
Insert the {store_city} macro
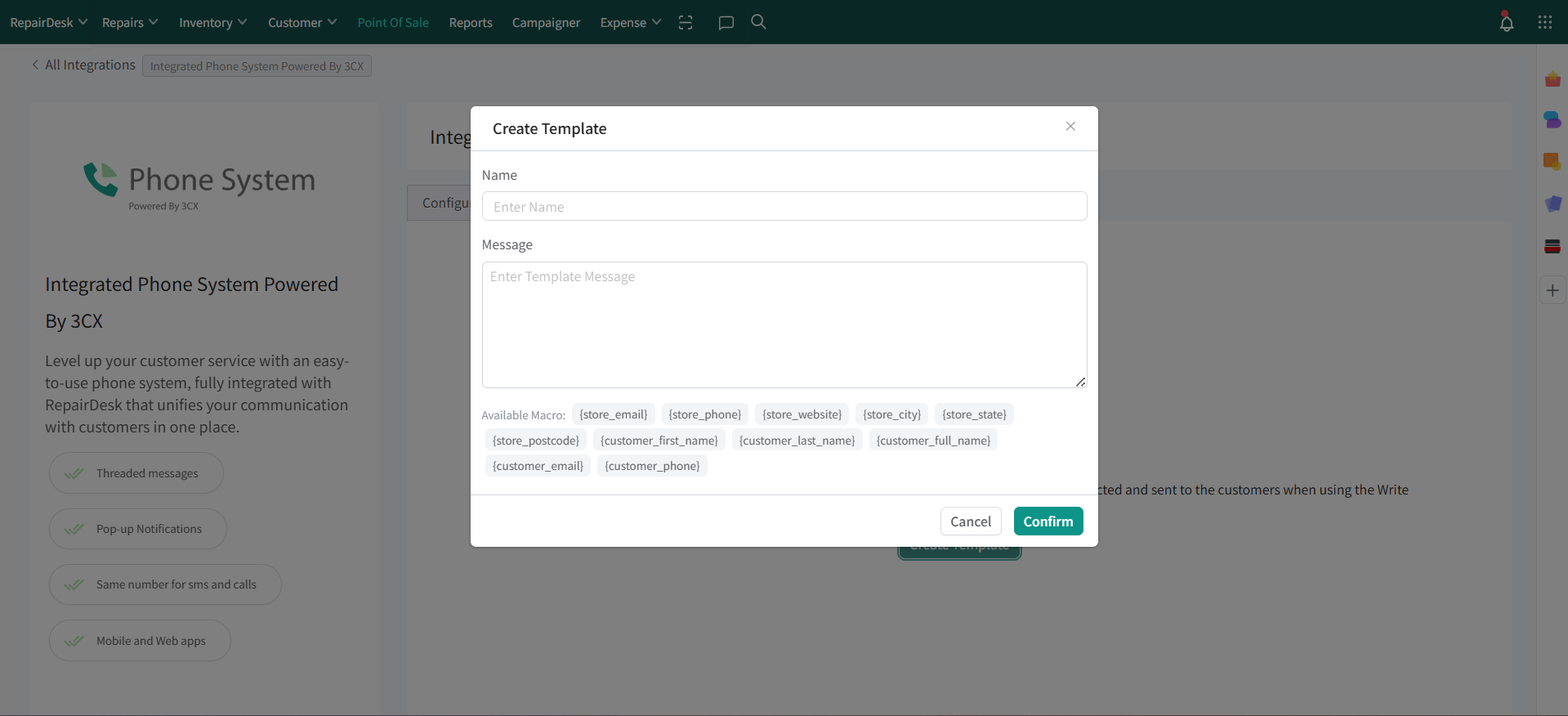(x=892, y=414)
